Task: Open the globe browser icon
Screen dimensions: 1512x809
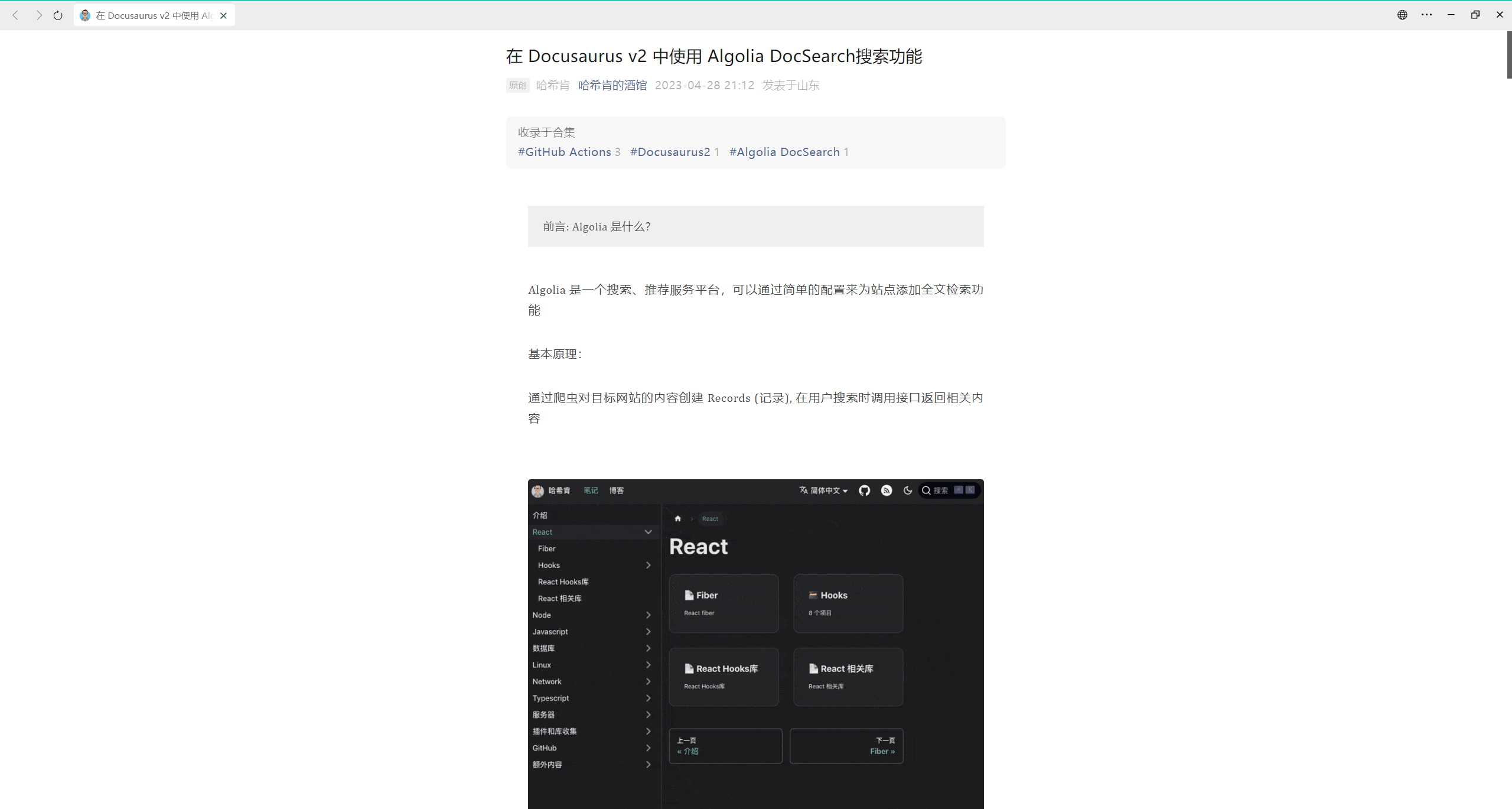Action: click(1402, 15)
